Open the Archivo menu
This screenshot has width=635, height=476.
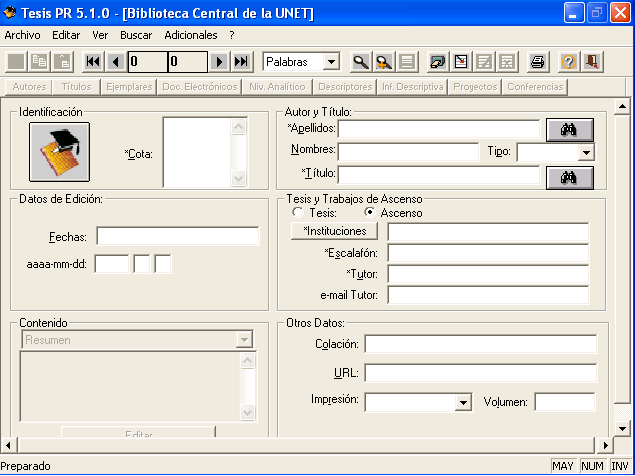click(x=23, y=35)
